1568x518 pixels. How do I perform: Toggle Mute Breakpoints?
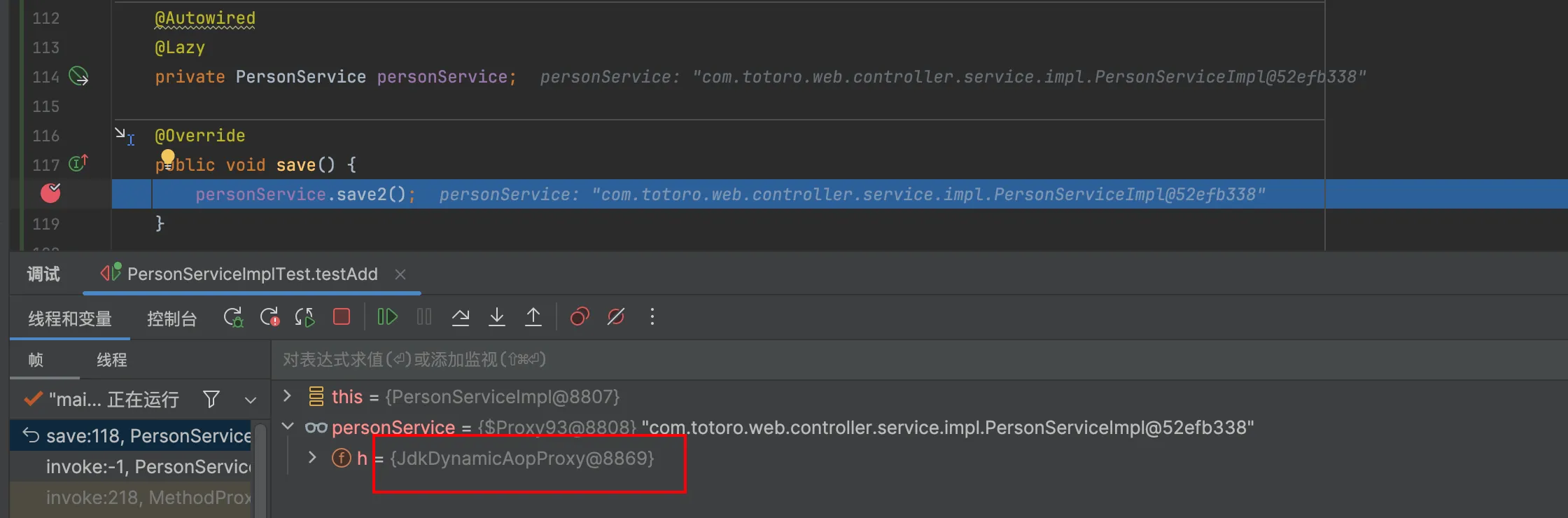(x=616, y=317)
